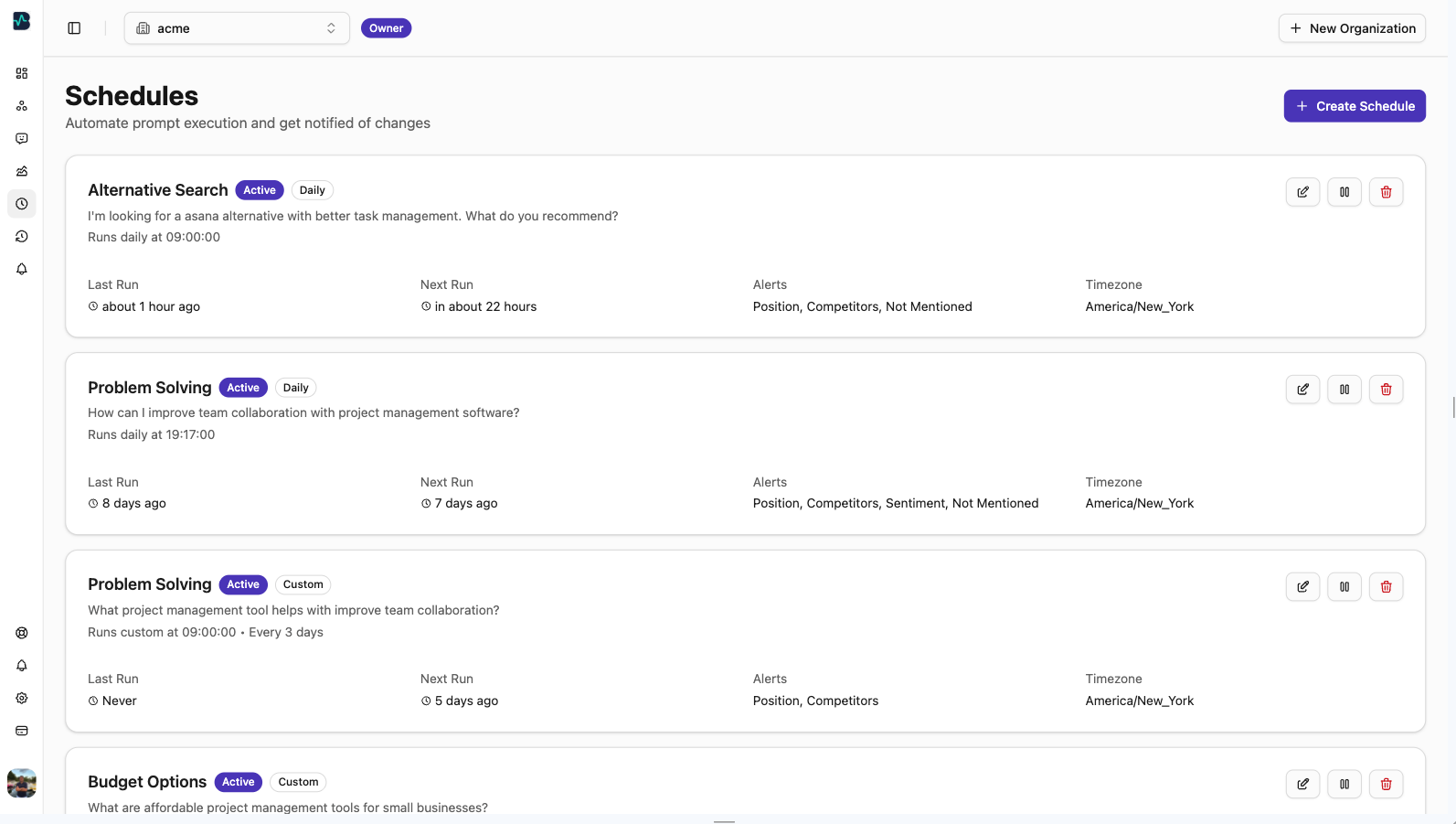Screen dimensions: 1456x824
Task: Click the Daily badge on Alternative Search
Action: [313, 190]
